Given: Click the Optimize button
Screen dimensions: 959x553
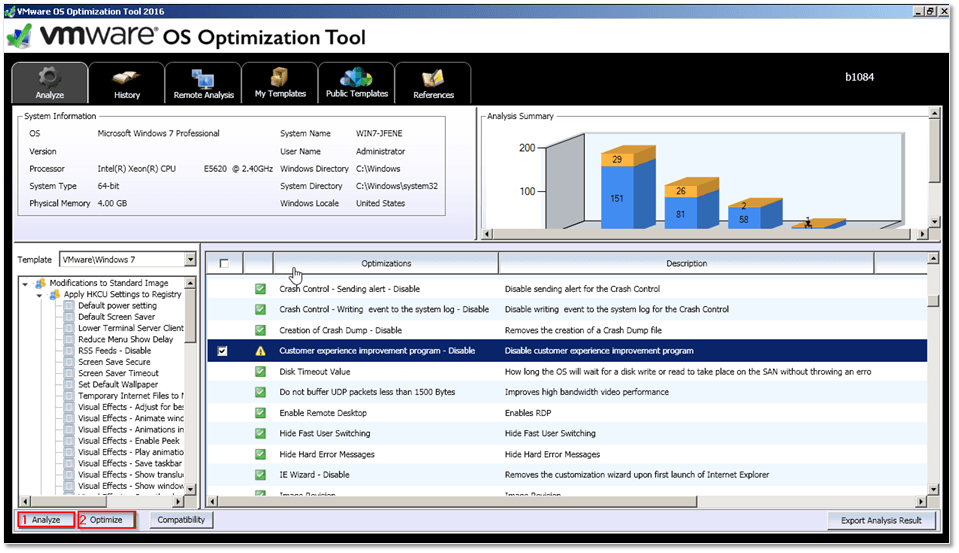Looking at the screenshot, I should [106, 520].
